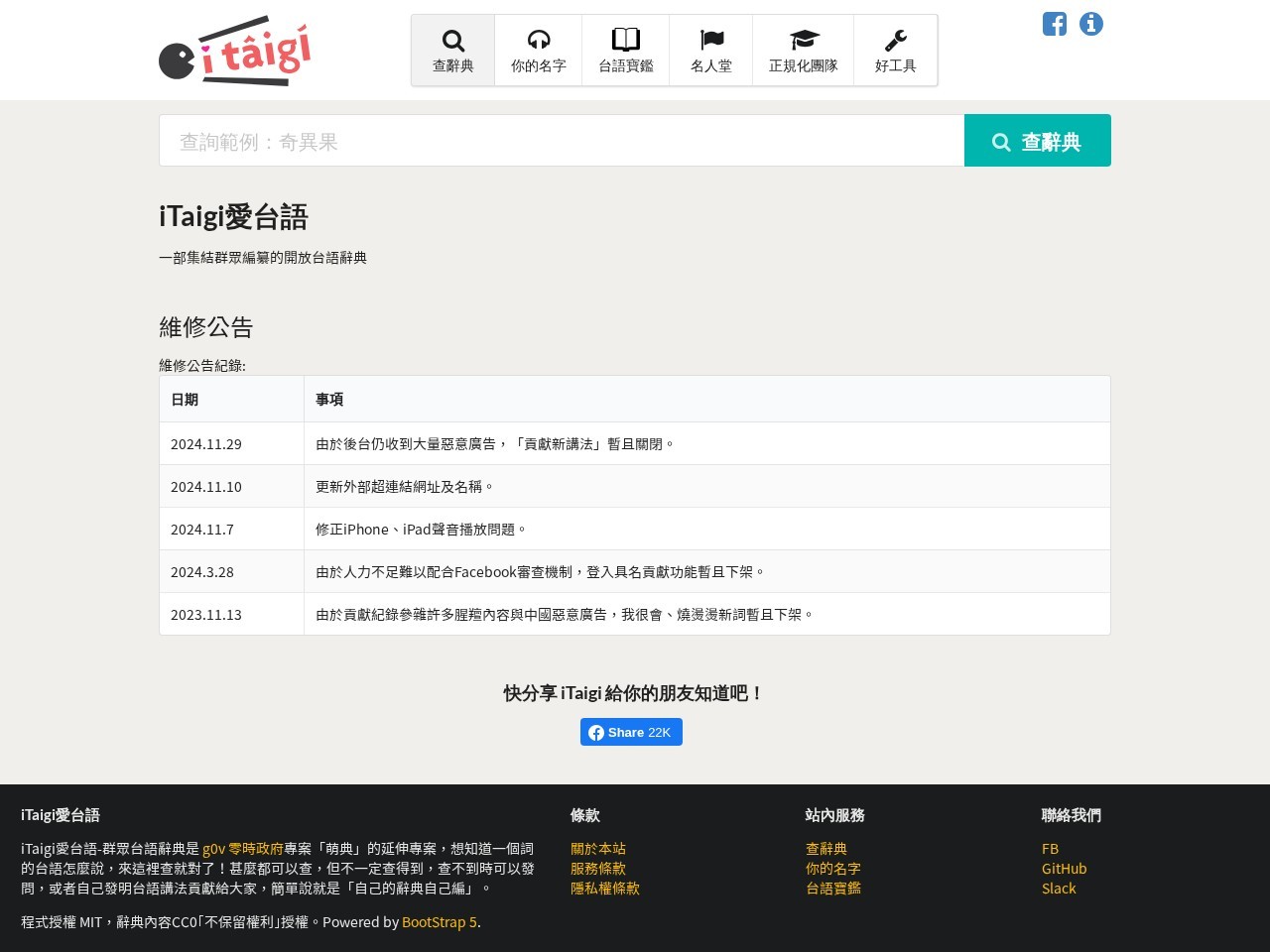
Task: Select the 2024.11.10 date cell
Action: coord(232,487)
